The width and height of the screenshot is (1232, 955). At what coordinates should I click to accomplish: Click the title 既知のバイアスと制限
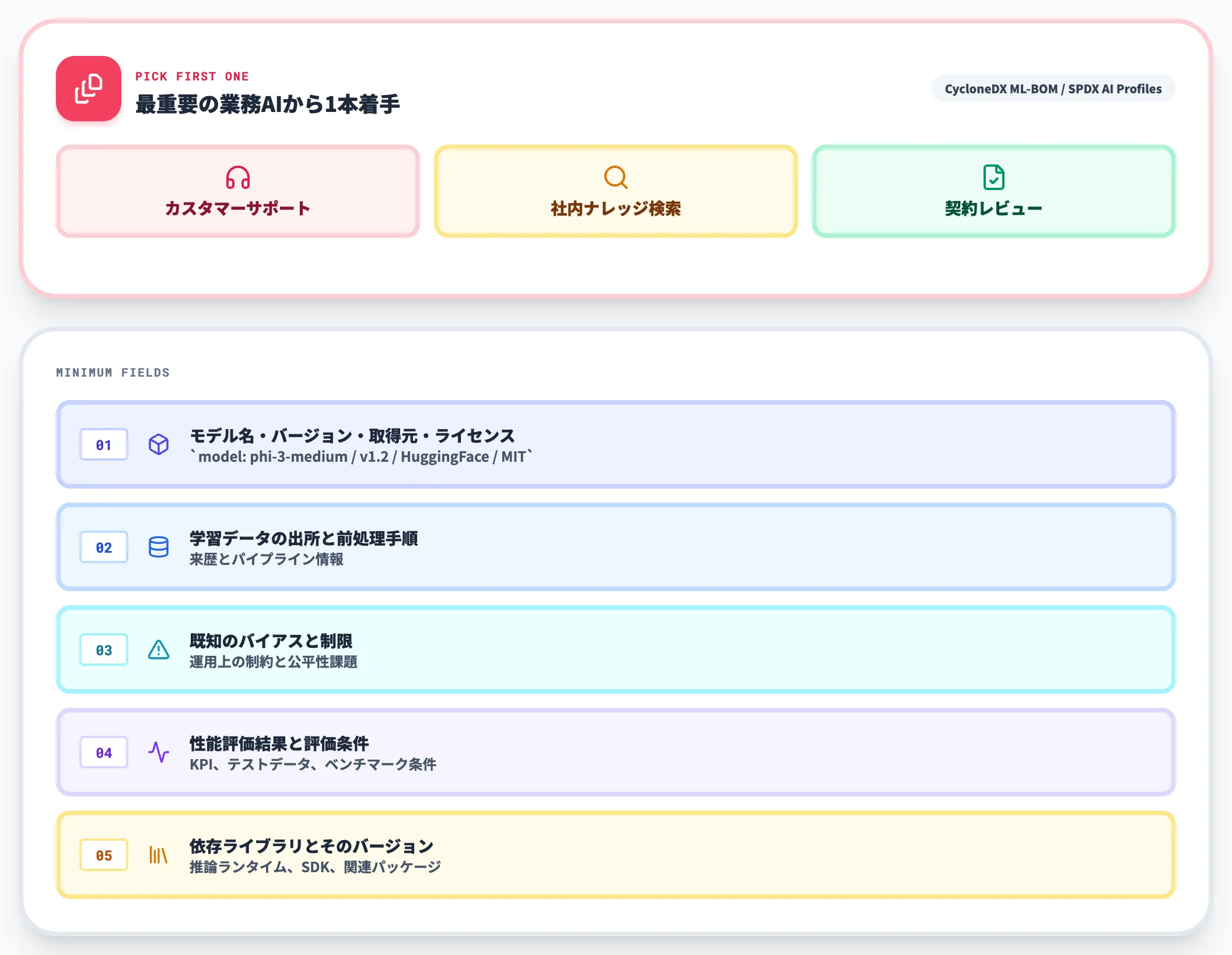pyautogui.click(x=271, y=641)
